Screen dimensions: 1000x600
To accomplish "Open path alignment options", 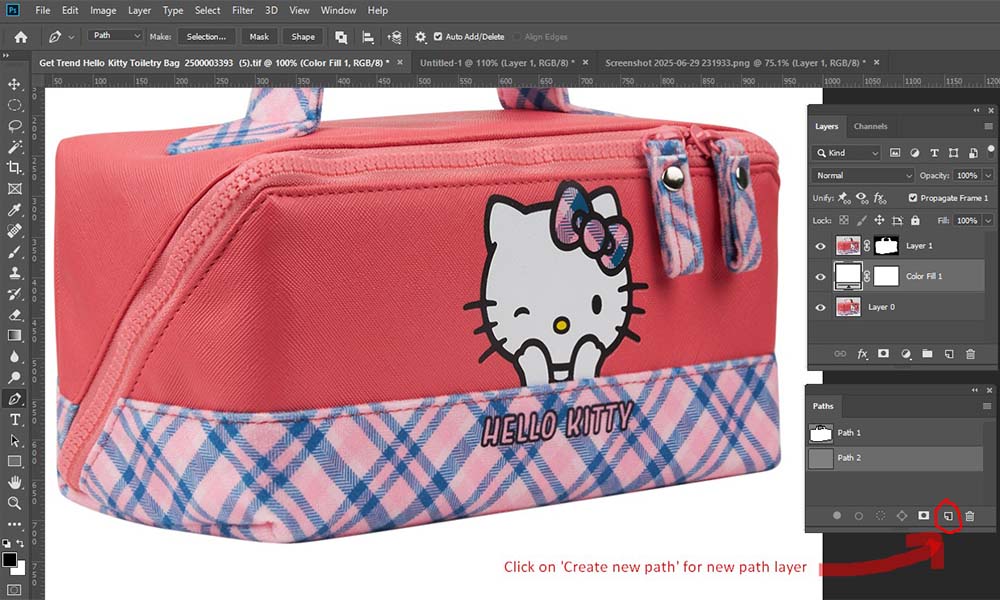I will (368, 37).
